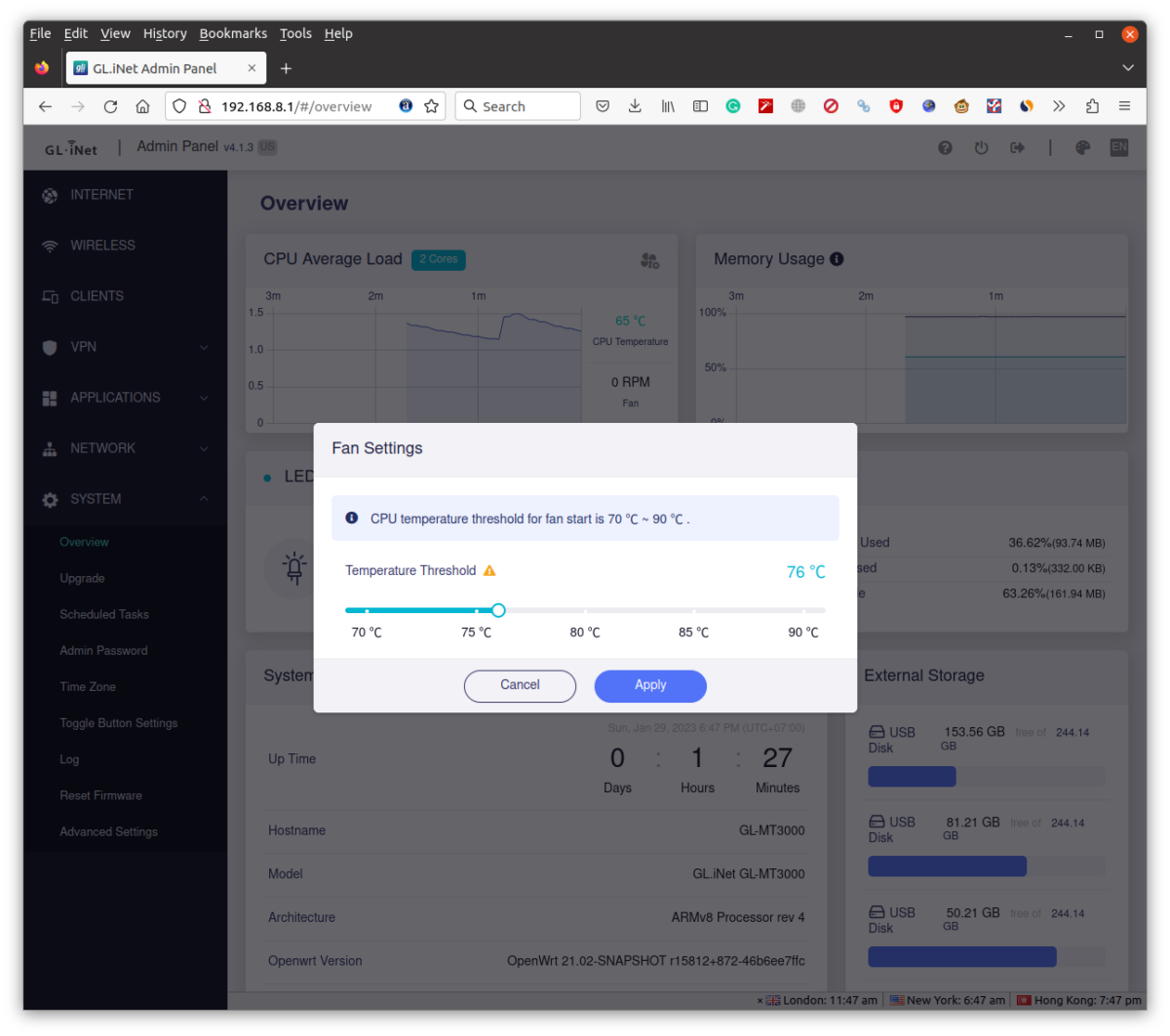Open the theme palette icon
Image resolution: width=1170 pixels, height=1036 pixels.
click(x=1082, y=148)
